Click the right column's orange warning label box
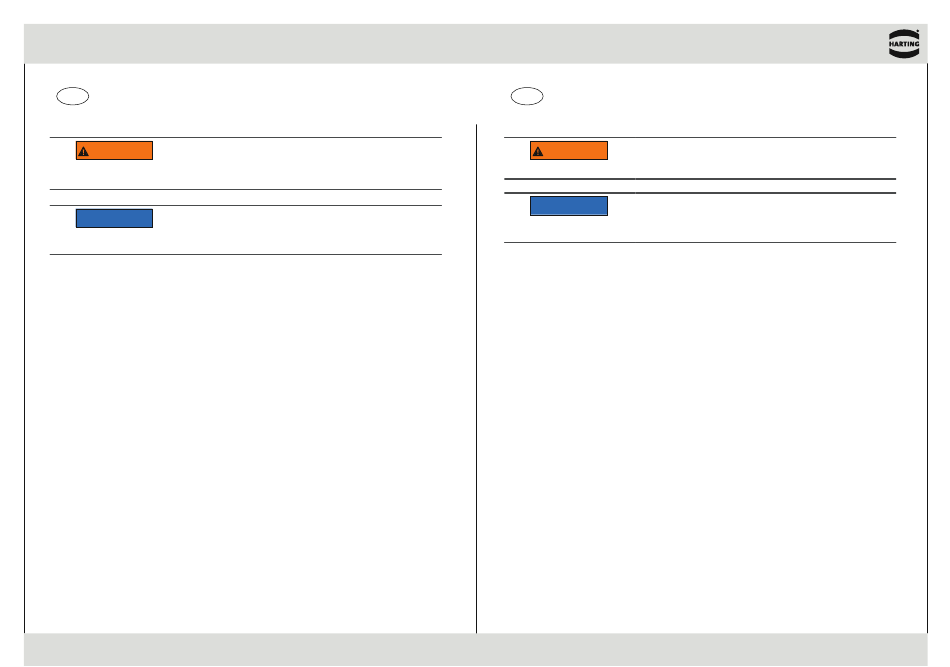The height and width of the screenshot is (667, 950). (x=569, y=151)
